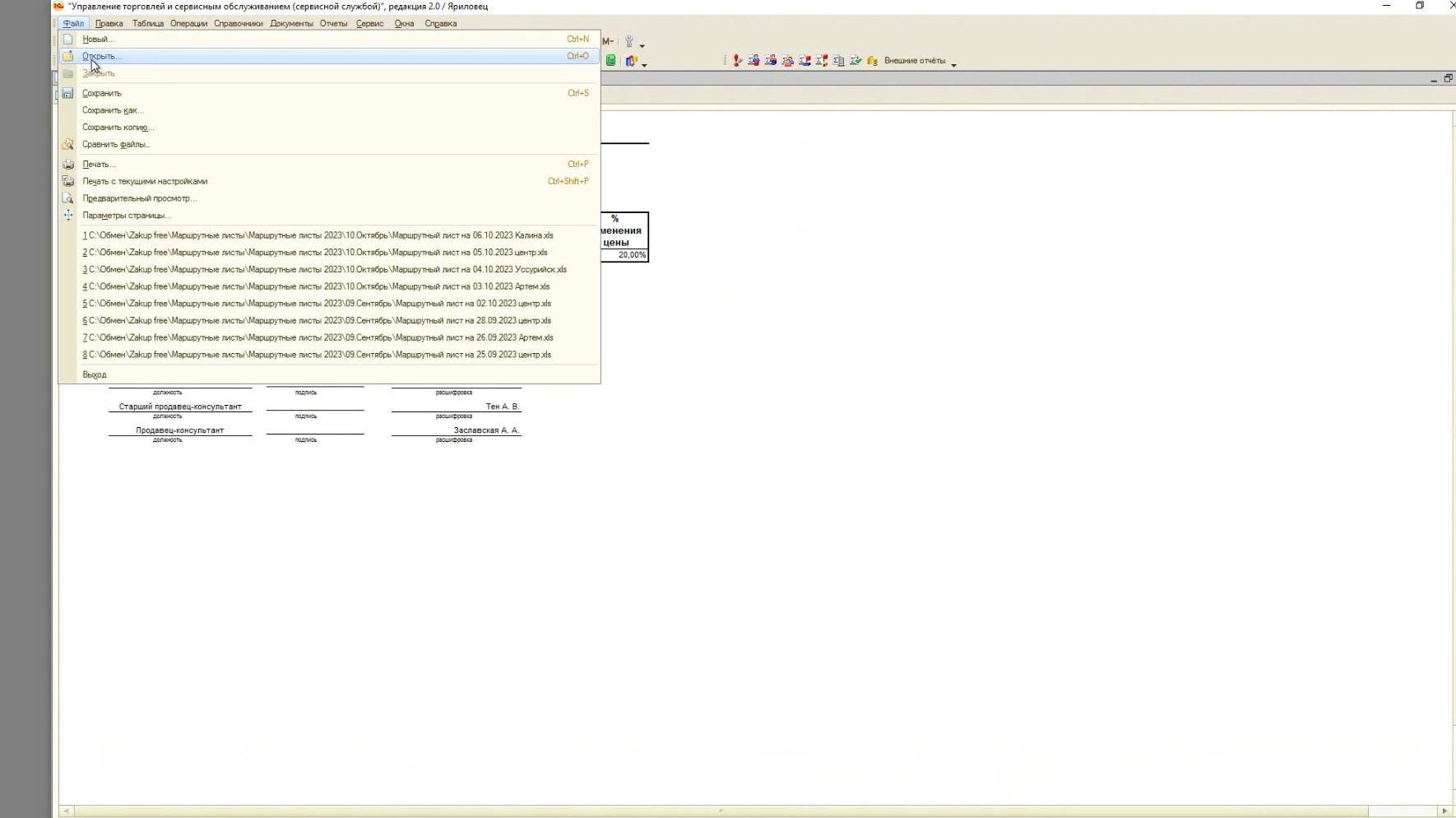
Task: Click the 1C application logo in title bar
Action: [x=58, y=6]
